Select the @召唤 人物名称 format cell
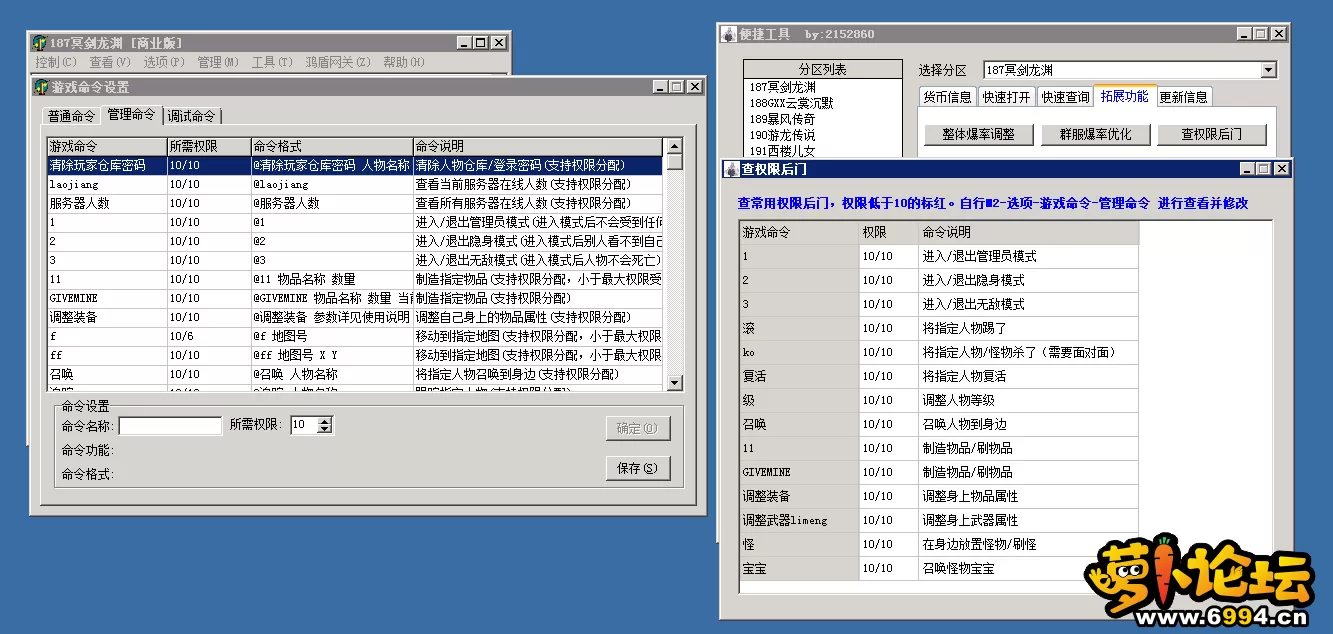1333x634 pixels. [331, 374]
